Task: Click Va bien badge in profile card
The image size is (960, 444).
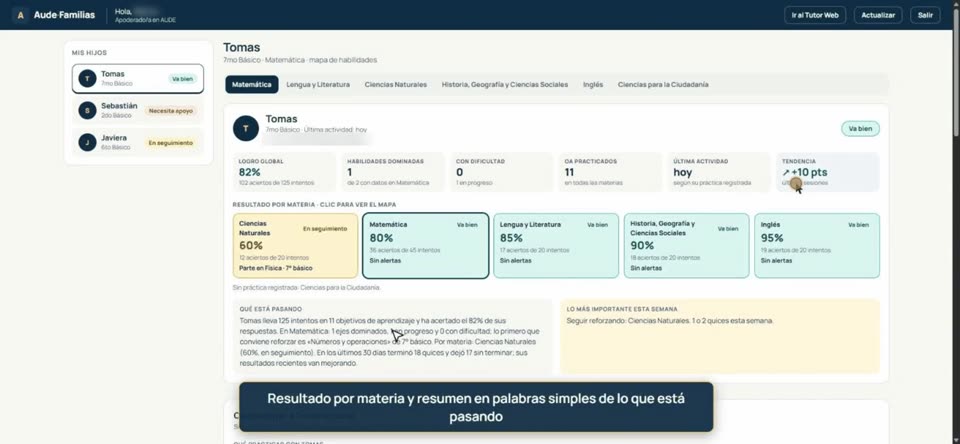Action: 860,129
